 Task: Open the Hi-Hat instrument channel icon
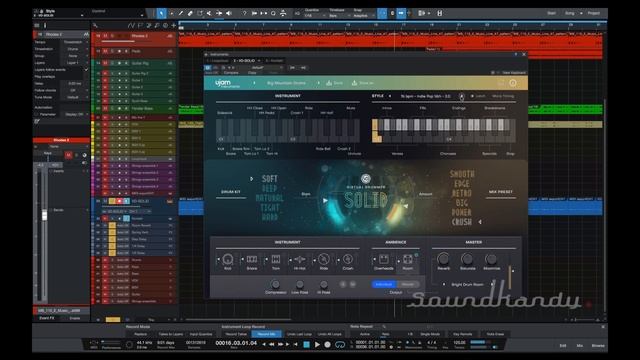pyautogui.click(x=300, y=259)
